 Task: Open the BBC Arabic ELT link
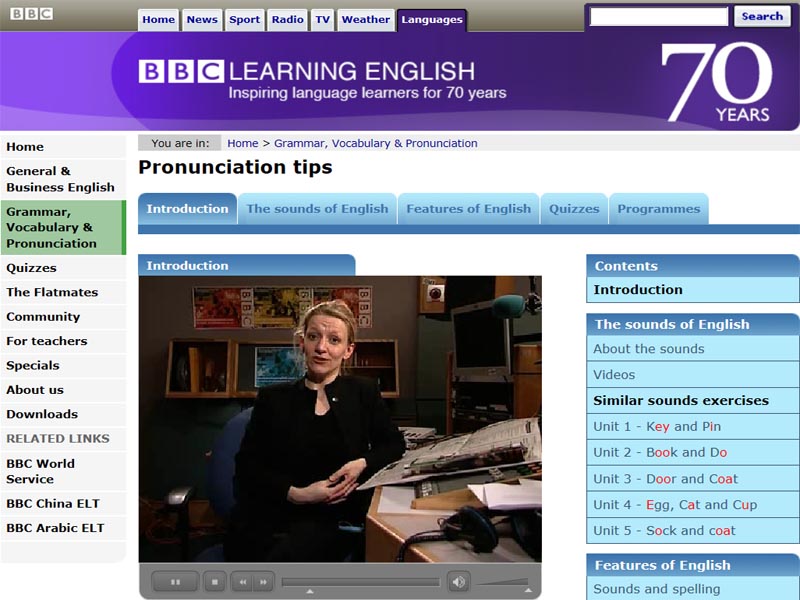(x=63, y=528)
